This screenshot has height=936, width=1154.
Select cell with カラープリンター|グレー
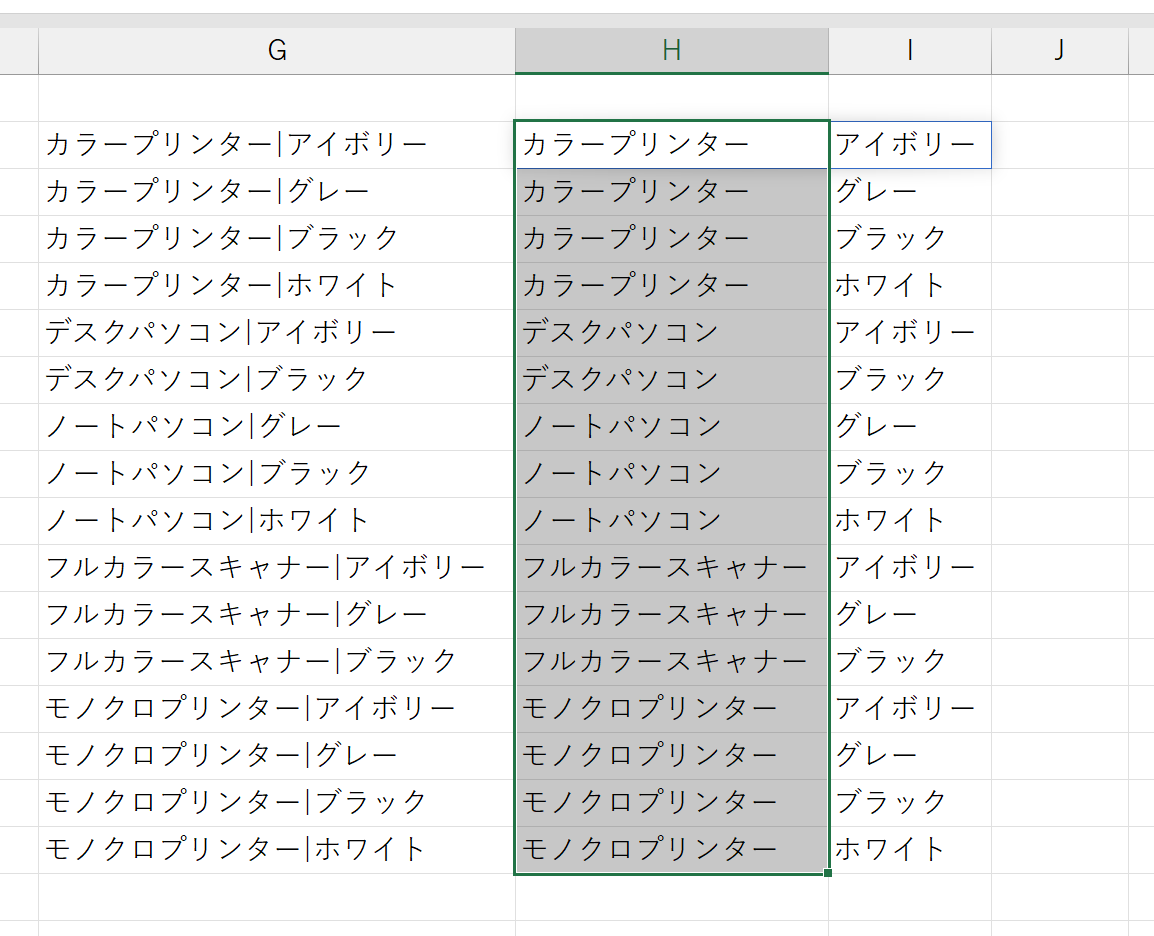click(x=277, y=192)
